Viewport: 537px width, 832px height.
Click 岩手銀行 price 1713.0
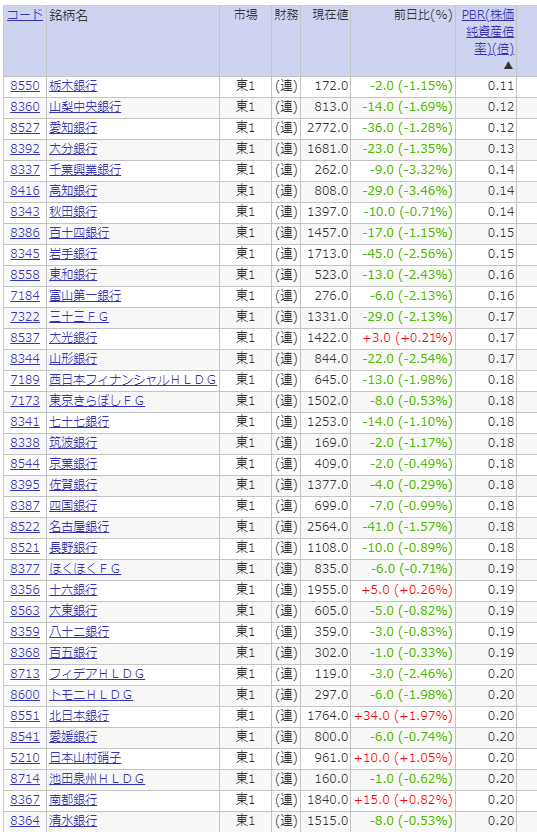[x=327, y=254]
